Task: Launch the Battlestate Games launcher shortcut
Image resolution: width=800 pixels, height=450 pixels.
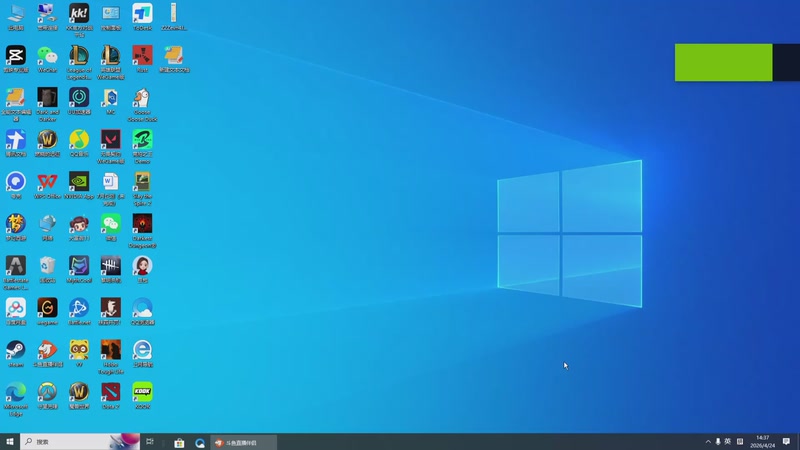Action: 16,273
